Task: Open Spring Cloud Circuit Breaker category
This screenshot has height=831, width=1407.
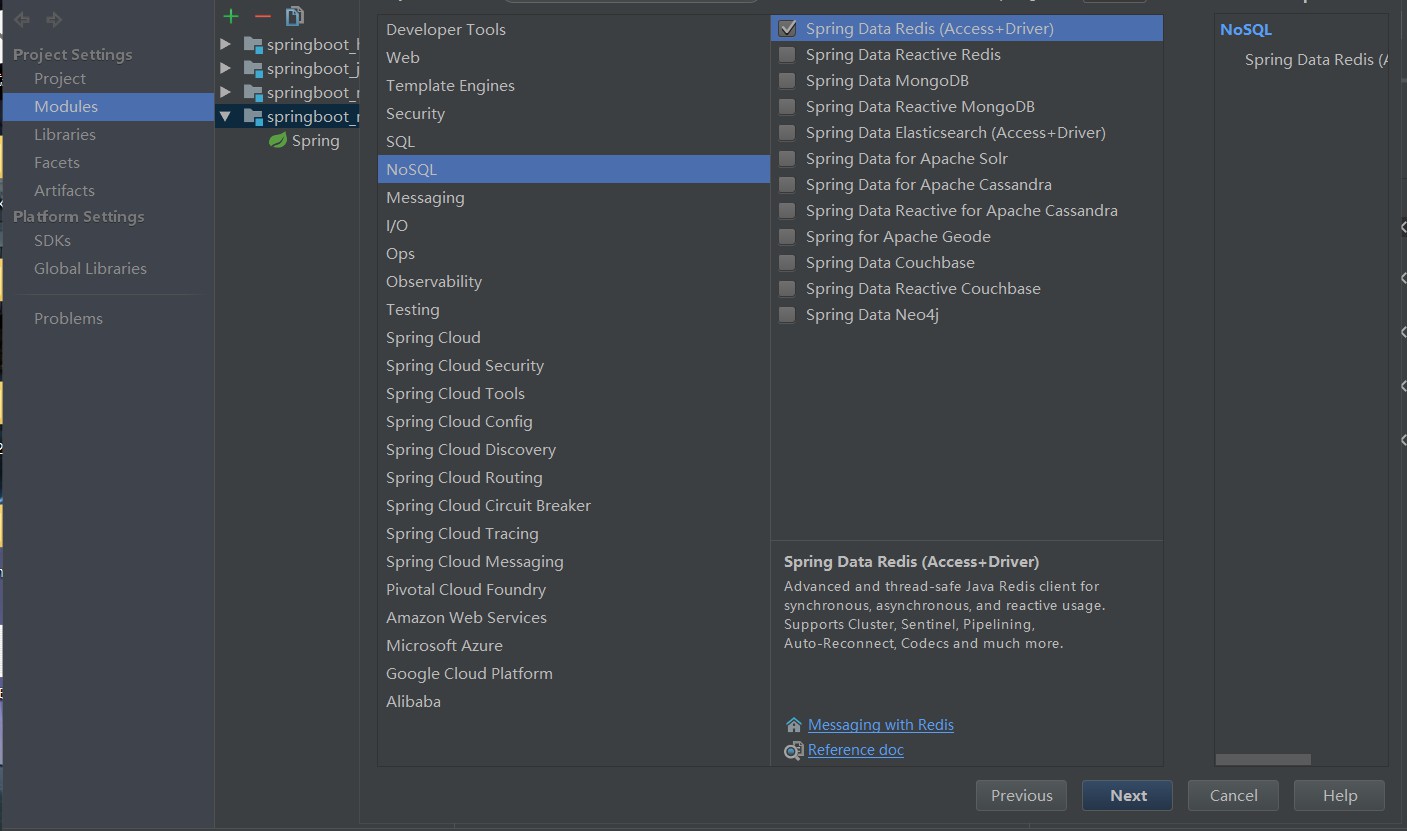Action: pyautogui.click(x=574, y=506)
